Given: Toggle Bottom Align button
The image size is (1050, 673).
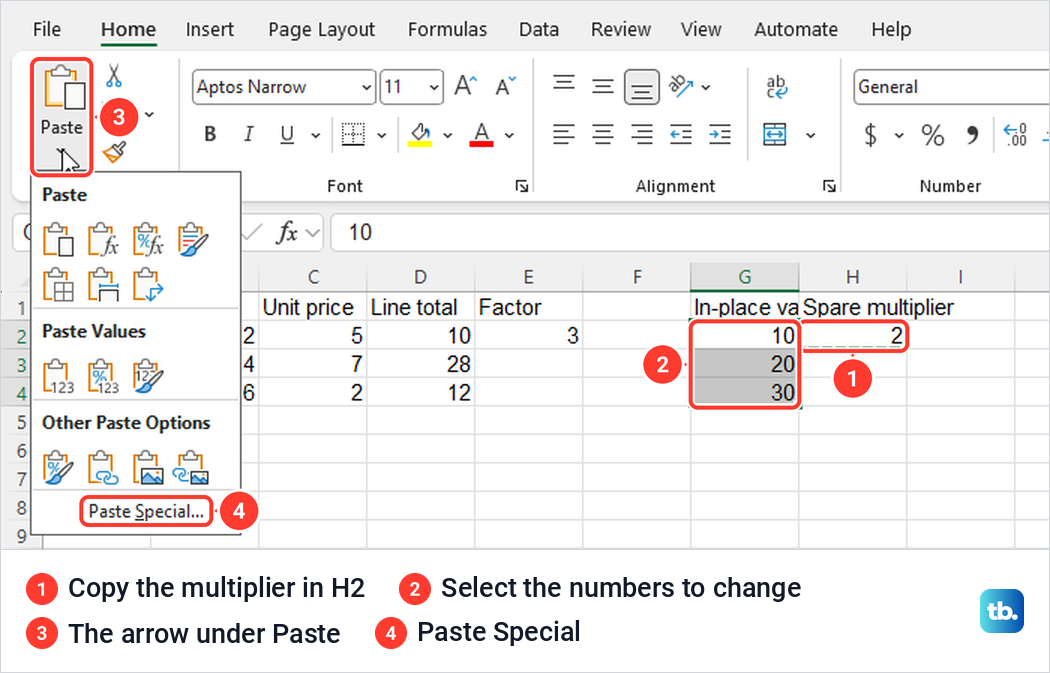Looking at the screenshot, I should tap(642, 88).
